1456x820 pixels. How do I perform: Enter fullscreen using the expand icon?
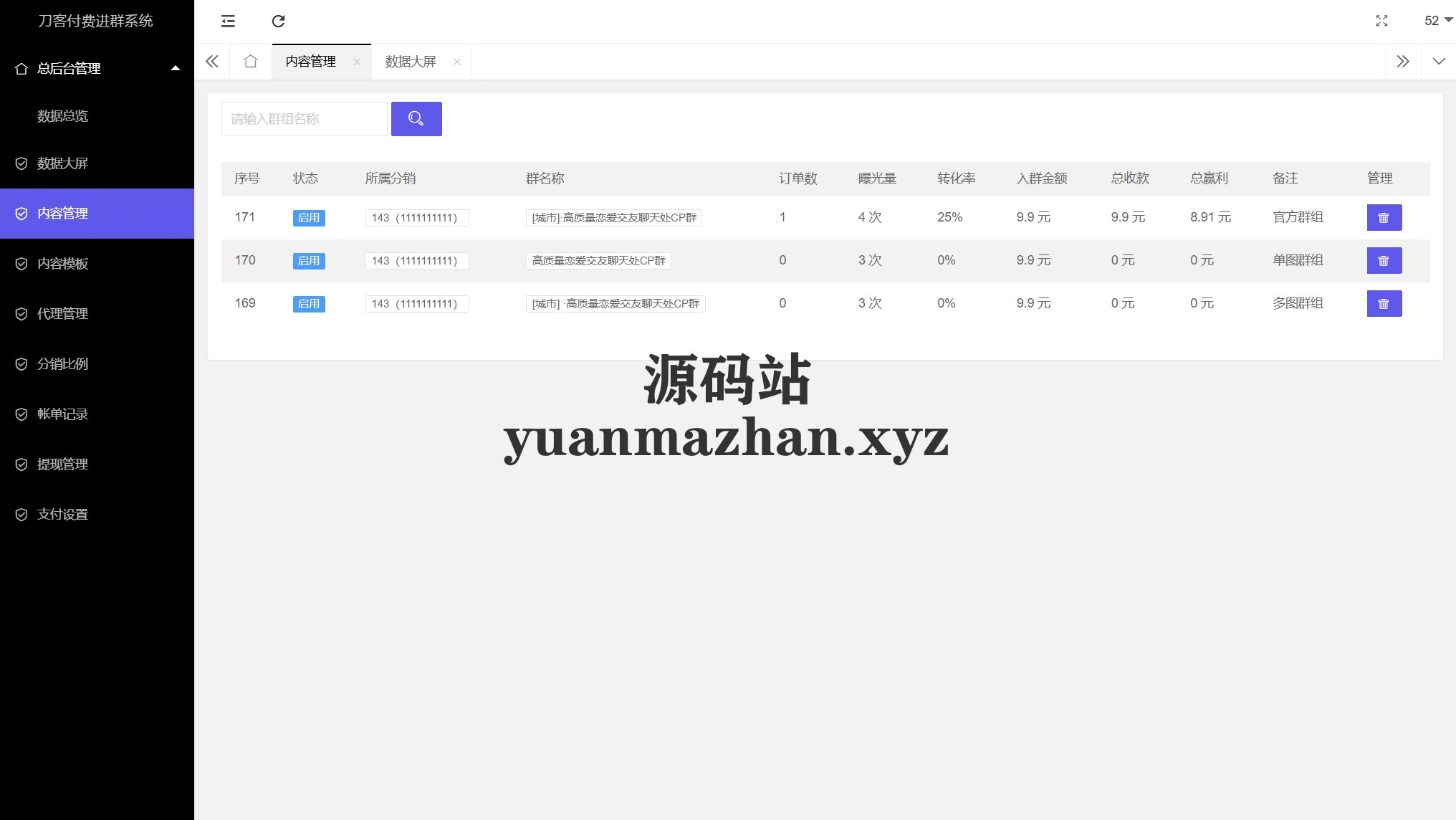click(x=1381, y=21)
